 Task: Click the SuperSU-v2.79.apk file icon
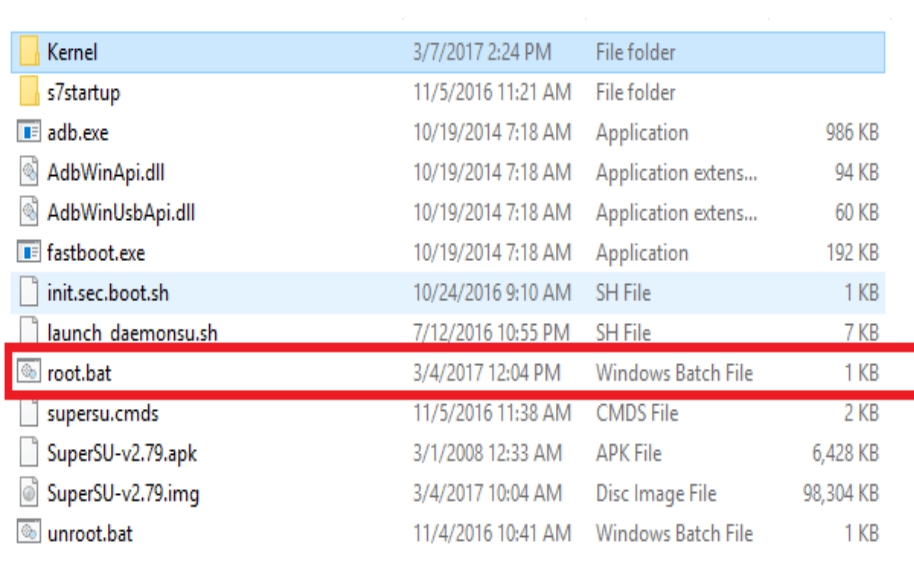29,453
